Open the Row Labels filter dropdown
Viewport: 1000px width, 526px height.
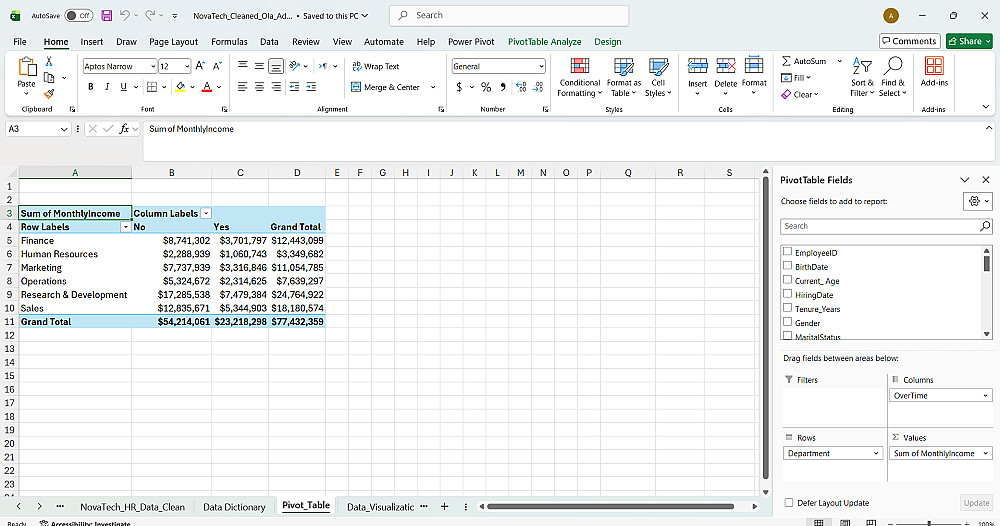click(x=126, y=227)
